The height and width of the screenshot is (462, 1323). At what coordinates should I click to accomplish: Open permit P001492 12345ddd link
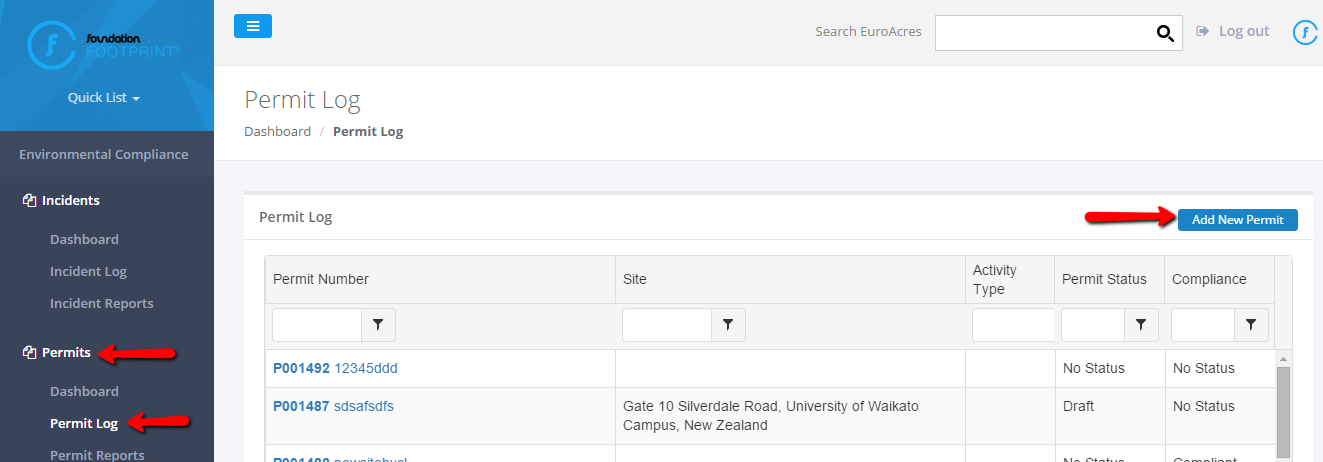[335, 368]
